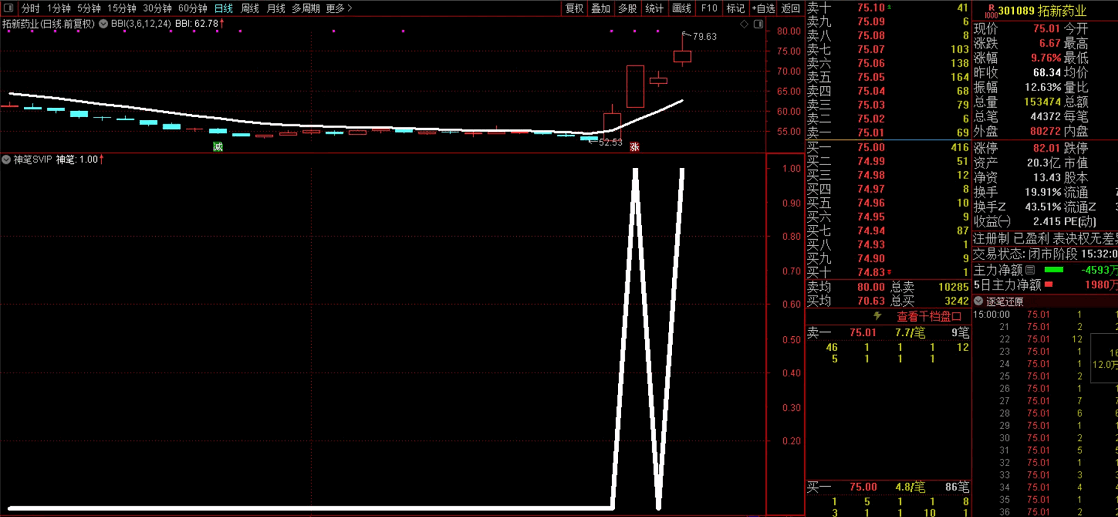Click the 复权 adjustment button

coord(575,9)
